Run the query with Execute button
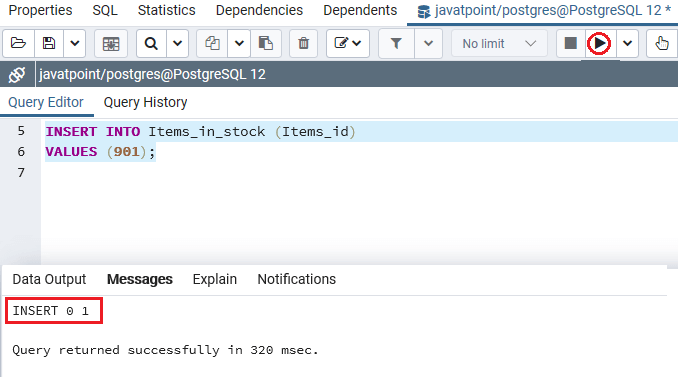678x377 pixels. pyautogui.click(x=599, y=43)
